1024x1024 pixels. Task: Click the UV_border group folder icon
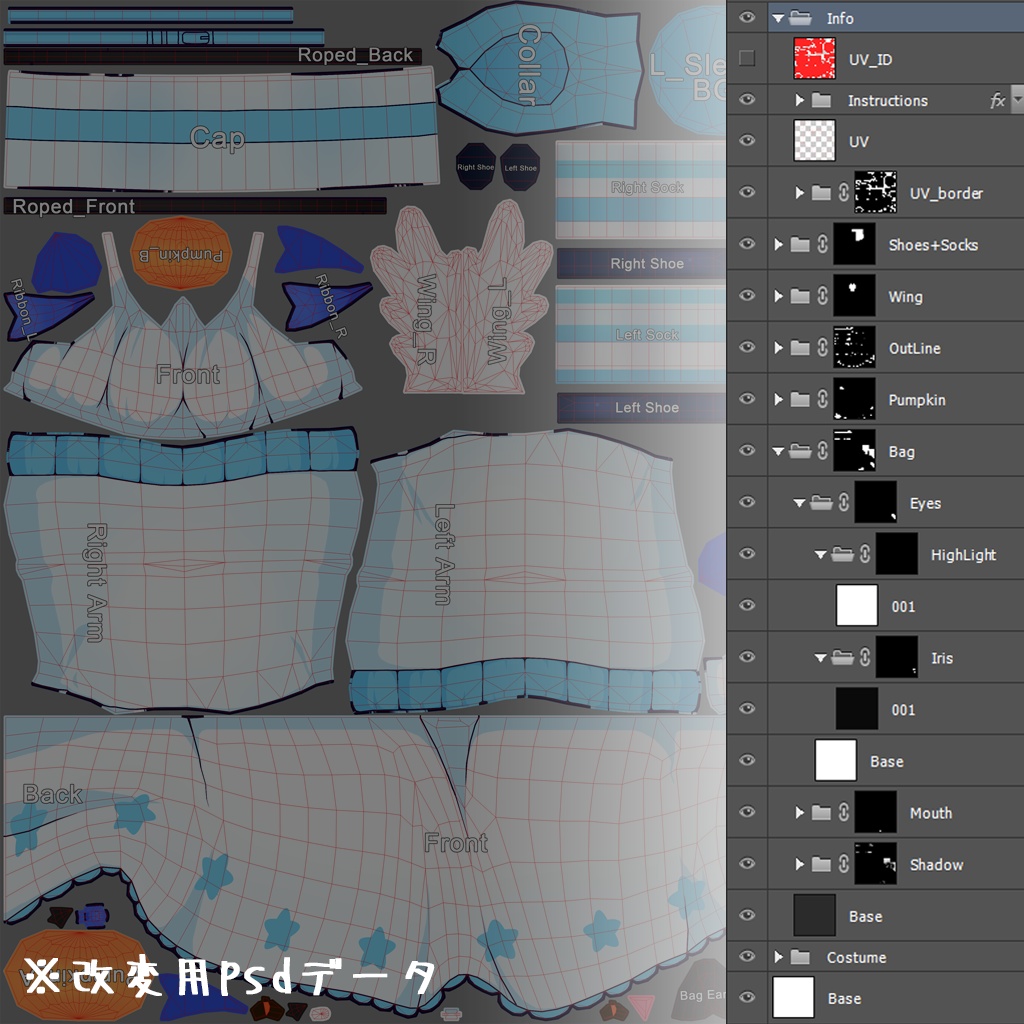tap(821, 193)
